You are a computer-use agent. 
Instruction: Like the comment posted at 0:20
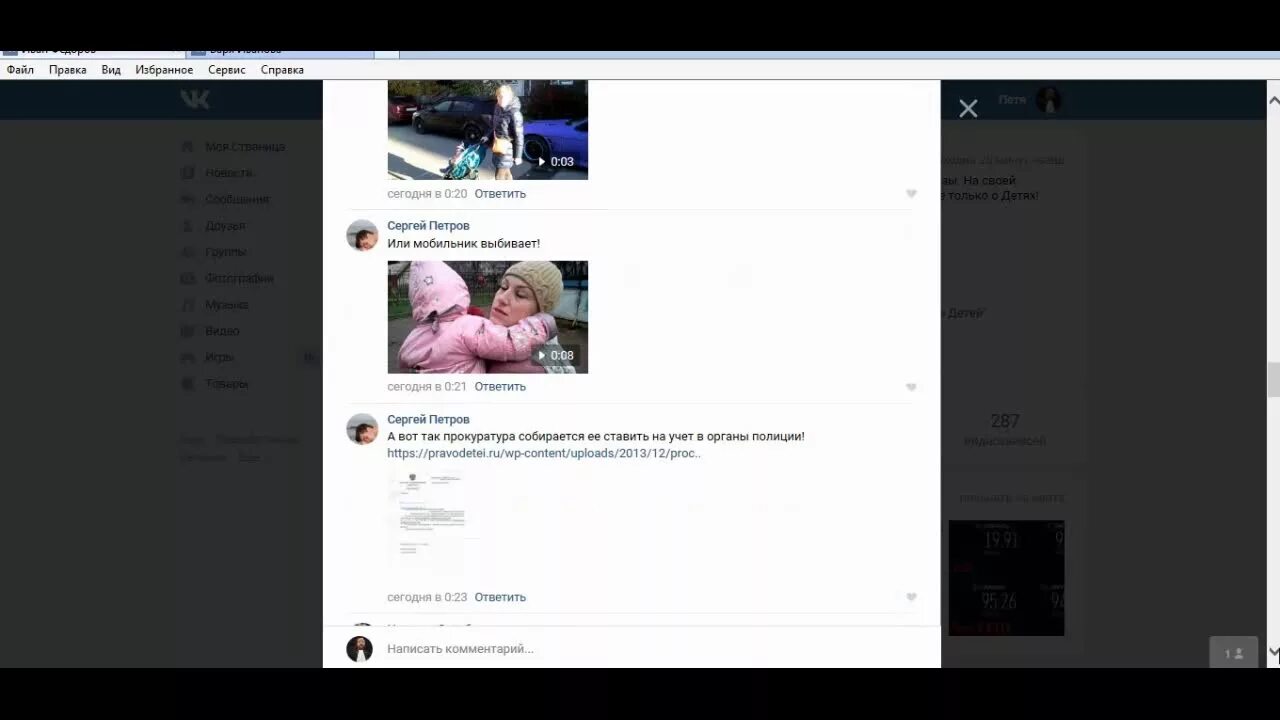[x=911, y=194]
